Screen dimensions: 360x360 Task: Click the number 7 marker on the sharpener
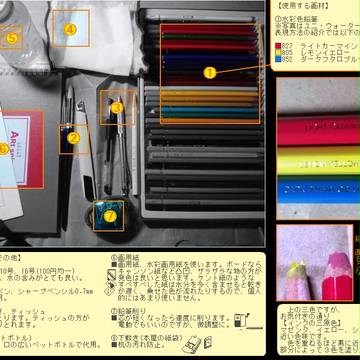109,216
